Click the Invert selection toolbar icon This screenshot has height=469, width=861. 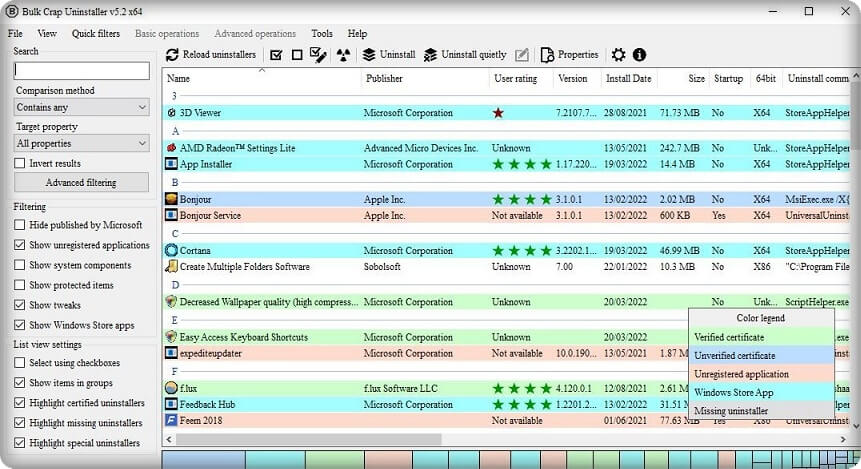point(318,54)
